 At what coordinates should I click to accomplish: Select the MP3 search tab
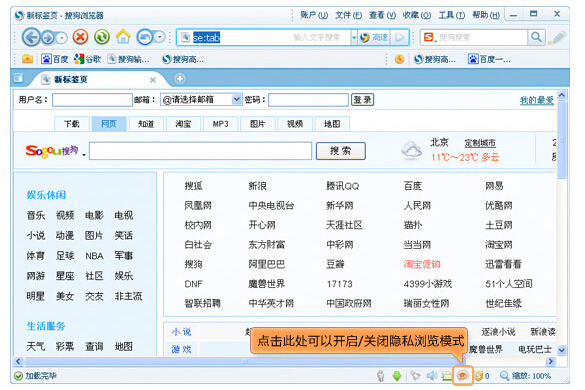tap(220, 124)
